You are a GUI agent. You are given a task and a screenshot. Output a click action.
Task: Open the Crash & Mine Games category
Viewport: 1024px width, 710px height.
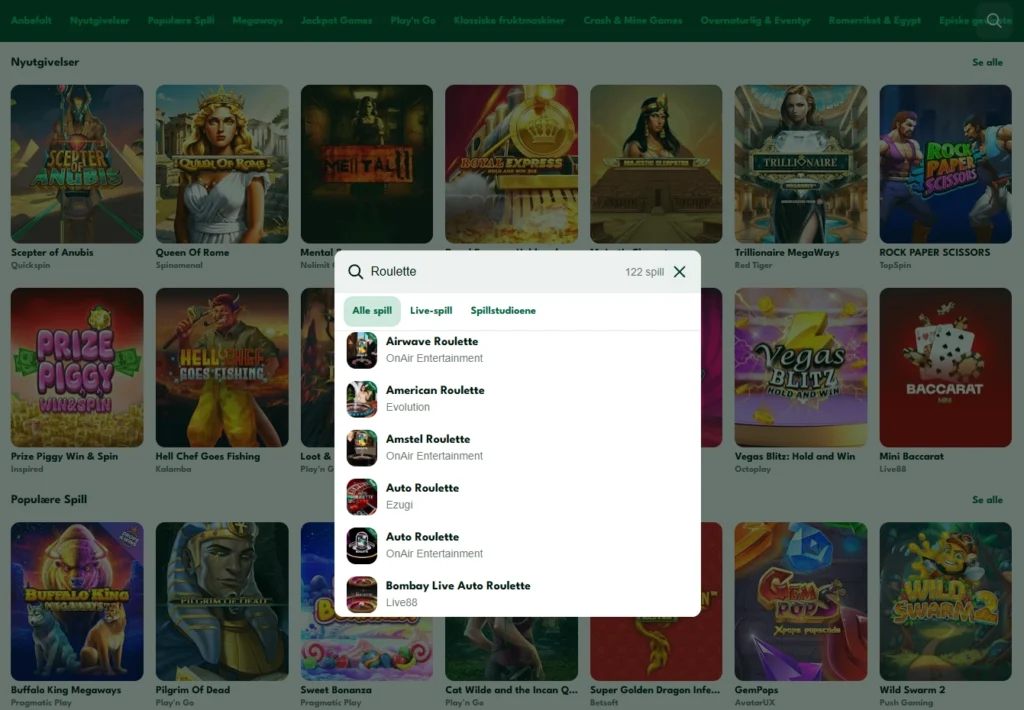pyautogui.click(x=633, y=20)
